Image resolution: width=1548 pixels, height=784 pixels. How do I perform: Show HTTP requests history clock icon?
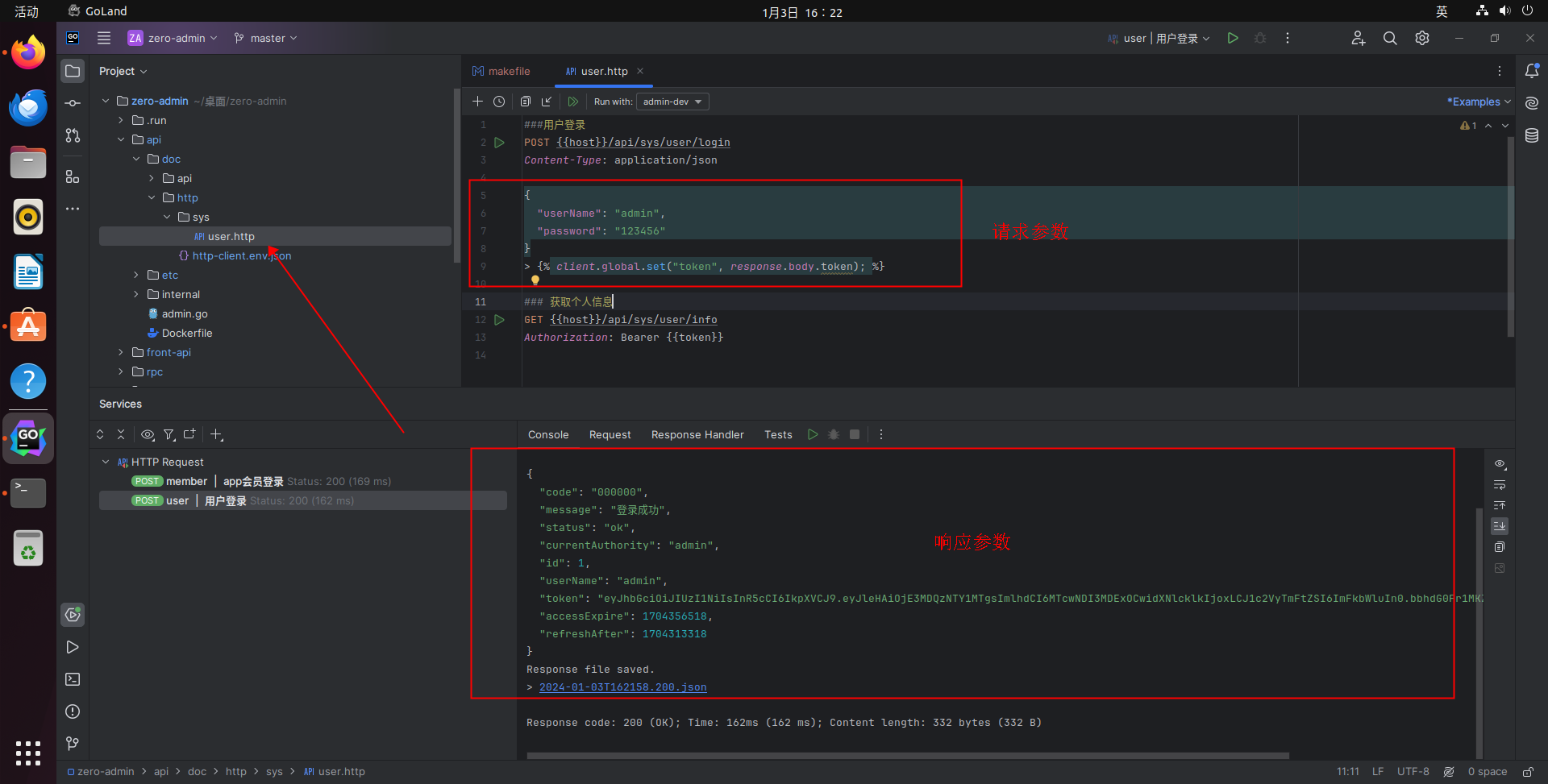click(x=499, y=102)
